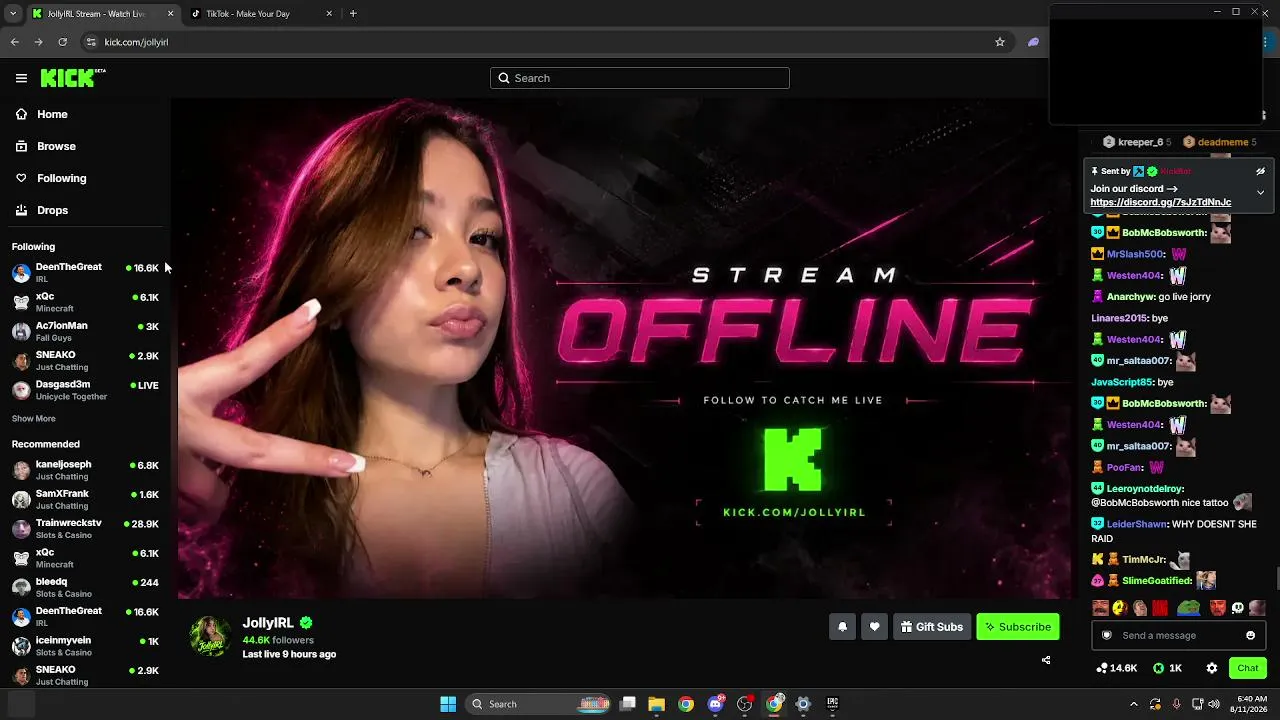Open chat settings gear
Screen dimensions: 1280x720
coord(1212,668)
